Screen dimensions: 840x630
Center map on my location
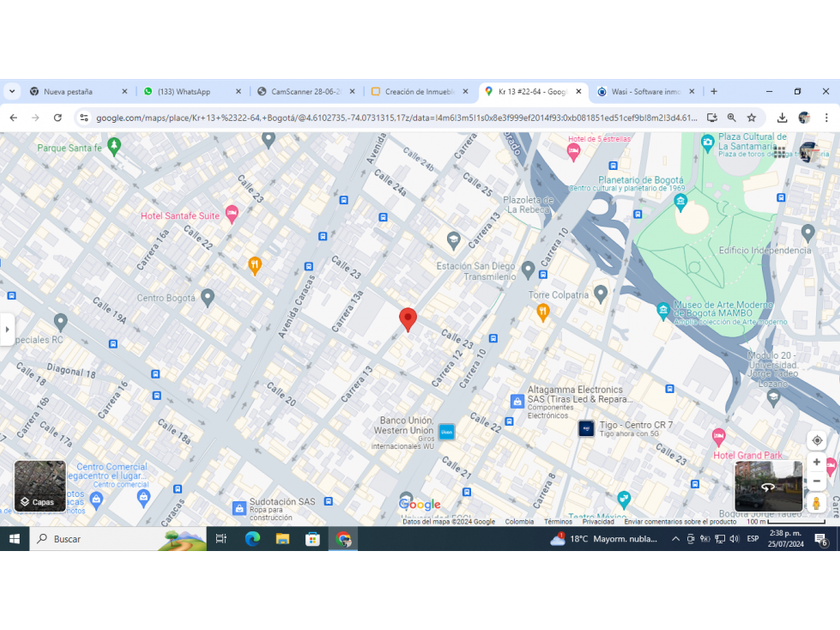pos(816,440)
